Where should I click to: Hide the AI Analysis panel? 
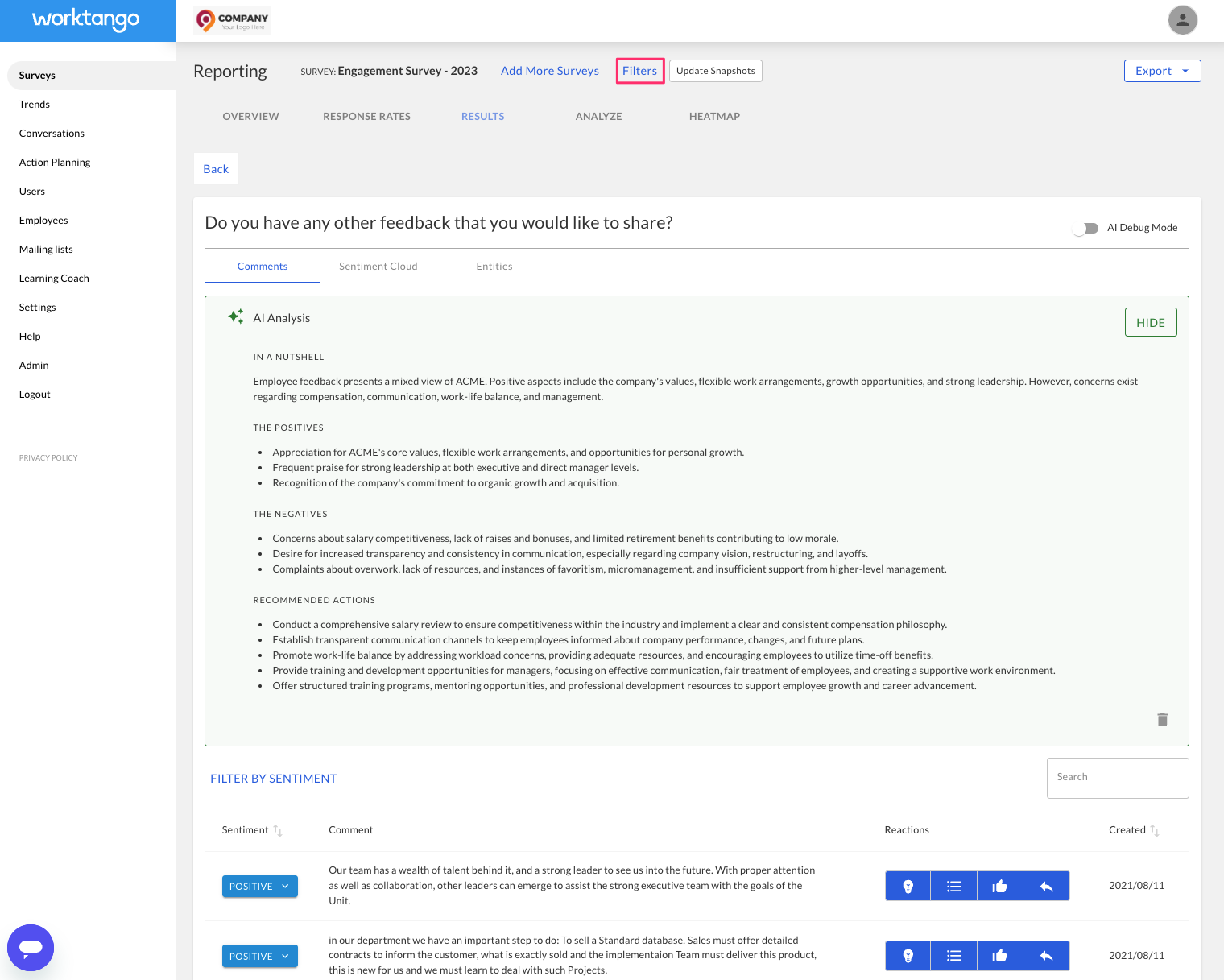coord(1150,322)
